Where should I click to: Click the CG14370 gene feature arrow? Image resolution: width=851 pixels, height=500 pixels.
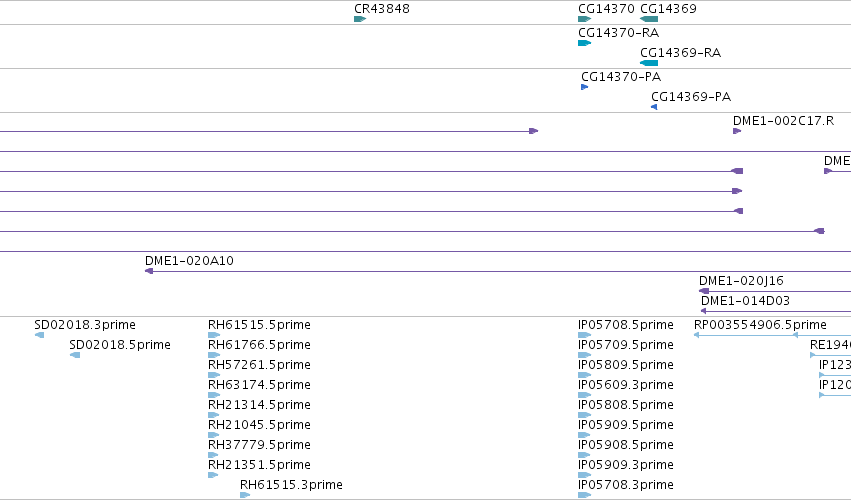click(x=585, y=19)
